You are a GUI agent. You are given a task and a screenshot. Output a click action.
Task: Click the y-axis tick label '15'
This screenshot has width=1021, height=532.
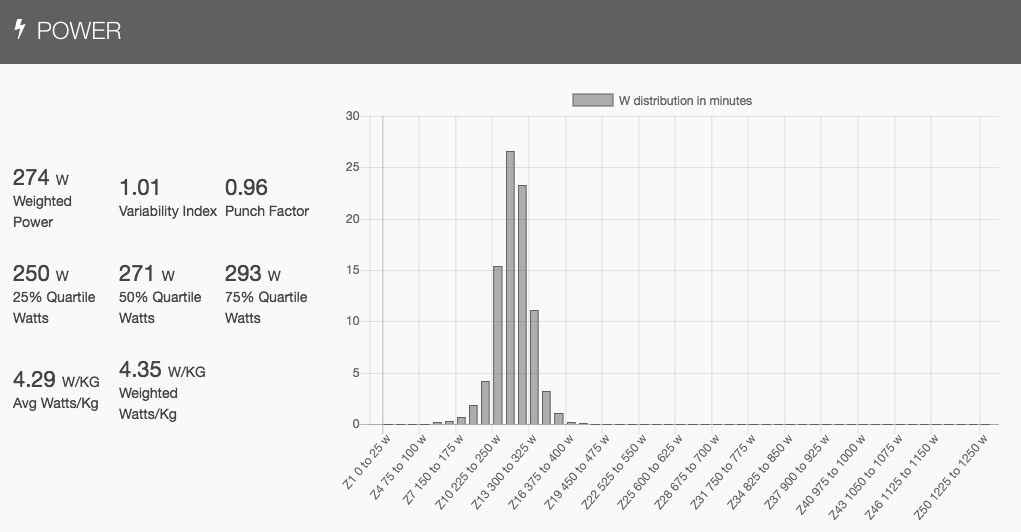352,270
